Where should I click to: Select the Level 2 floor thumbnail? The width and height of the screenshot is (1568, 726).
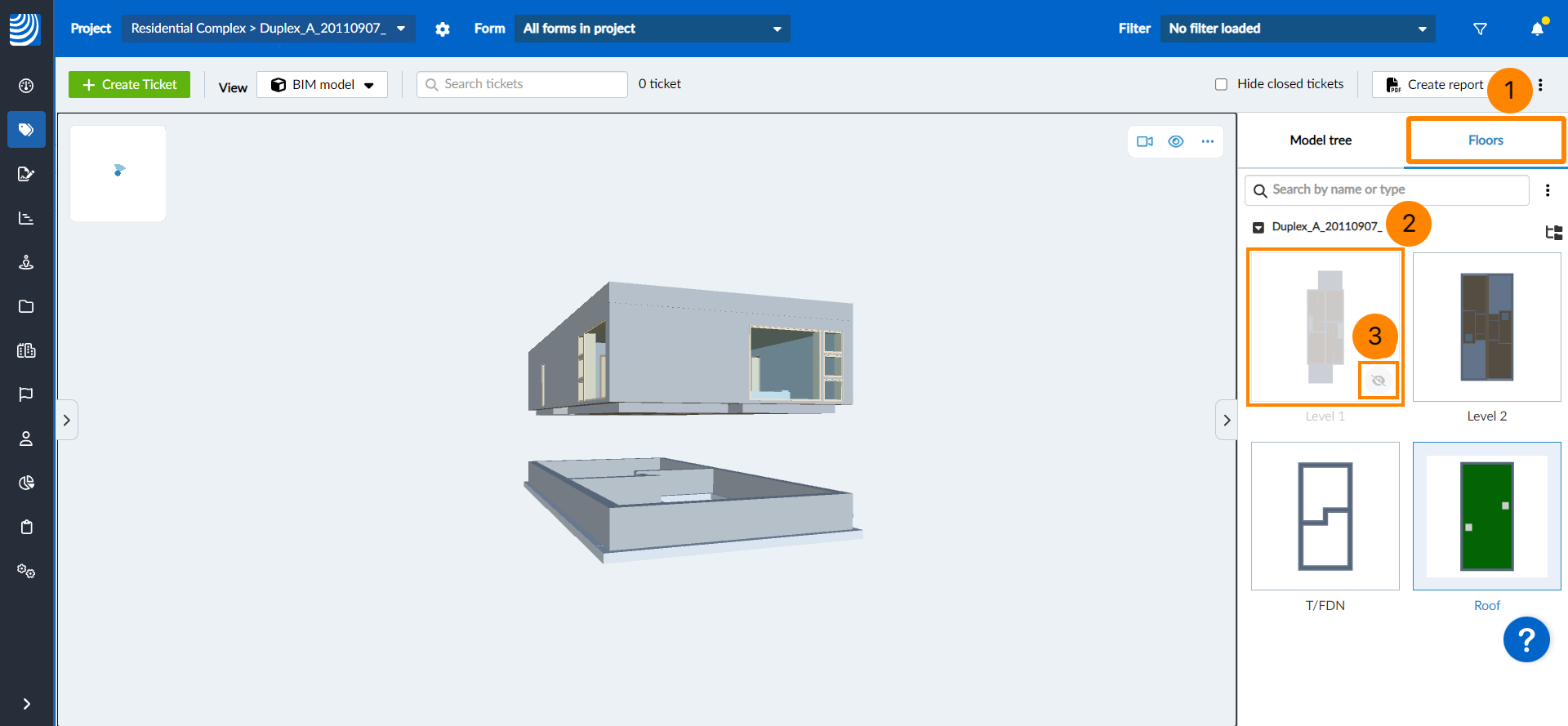1486,327
